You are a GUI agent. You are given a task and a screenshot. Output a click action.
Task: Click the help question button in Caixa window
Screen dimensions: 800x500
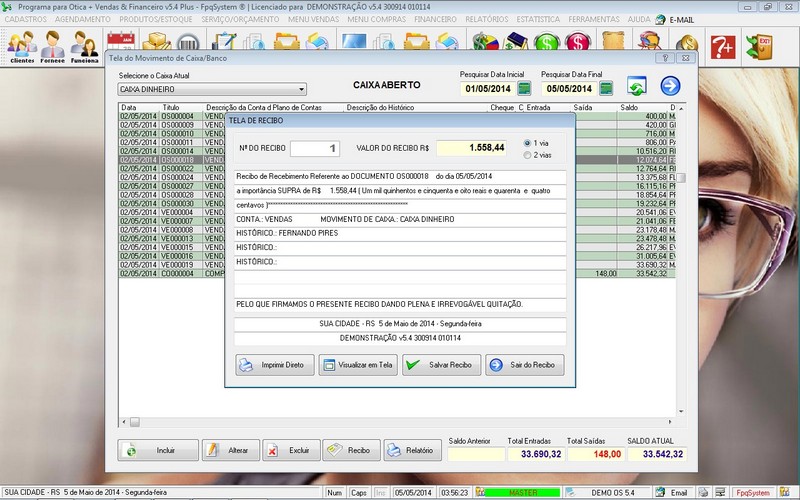(x=665, y=58)
